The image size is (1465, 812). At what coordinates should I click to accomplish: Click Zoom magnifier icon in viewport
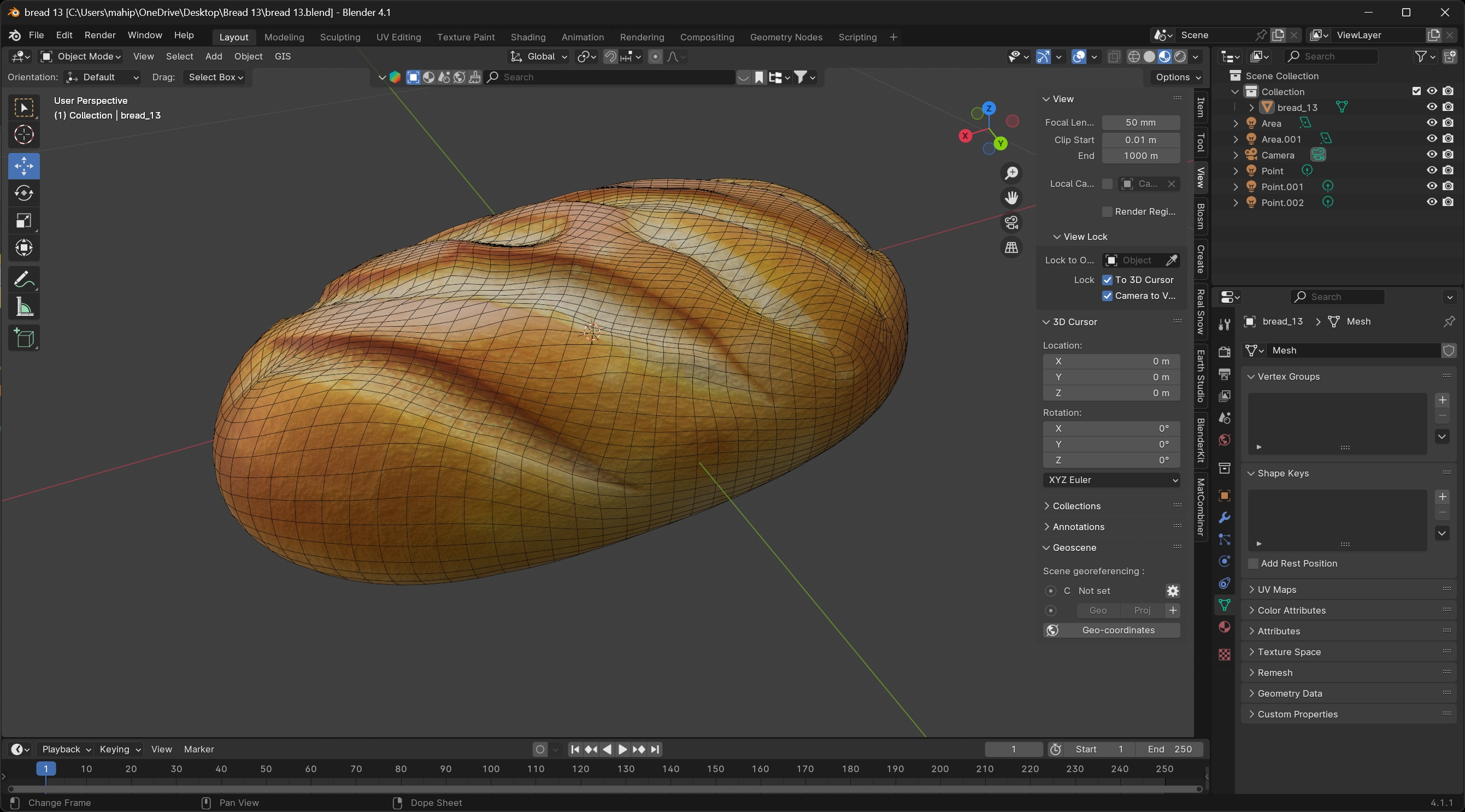coord(1011,173)
